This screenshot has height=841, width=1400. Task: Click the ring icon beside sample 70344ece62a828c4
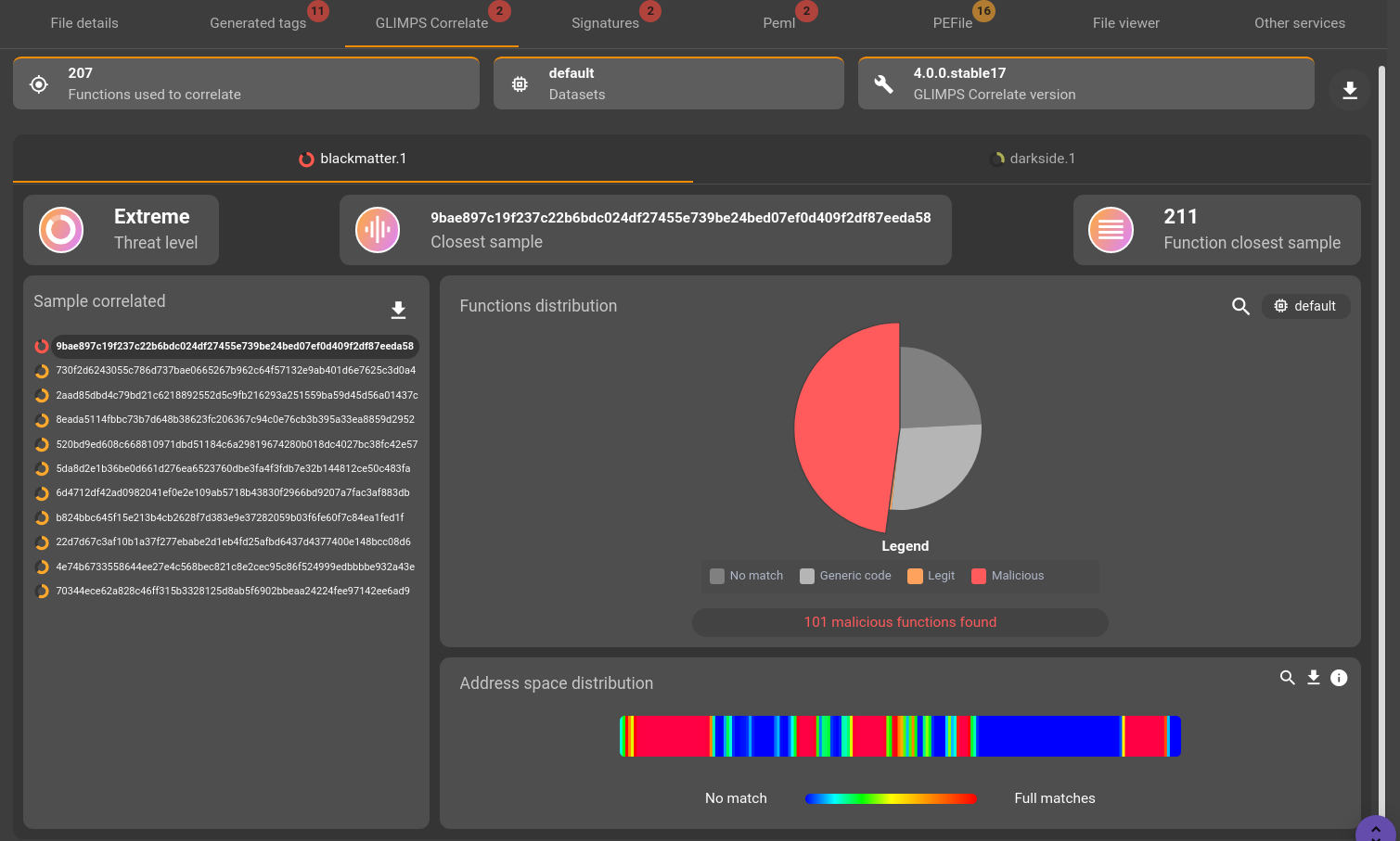pos(42,592)
